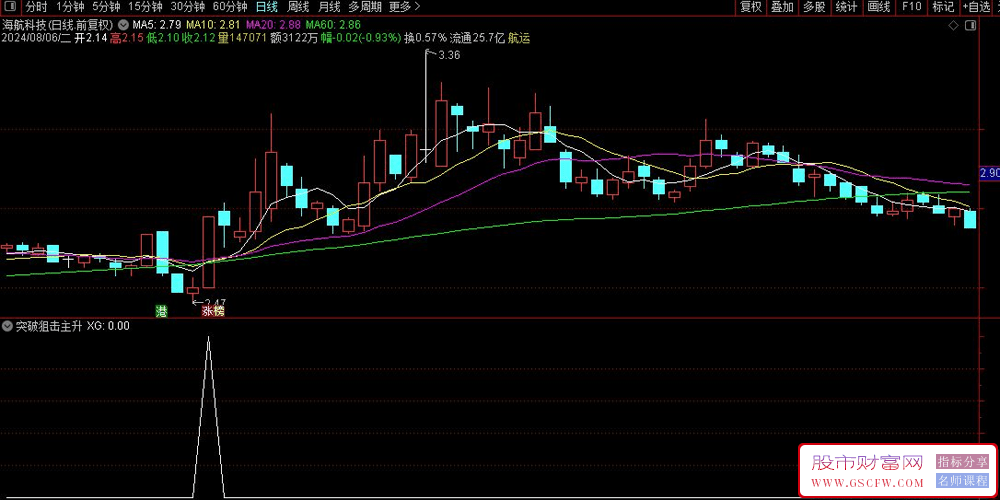Expand the 更多 periods menu
The height and width of the screenshot is (500, 1000).
point(404,7)
